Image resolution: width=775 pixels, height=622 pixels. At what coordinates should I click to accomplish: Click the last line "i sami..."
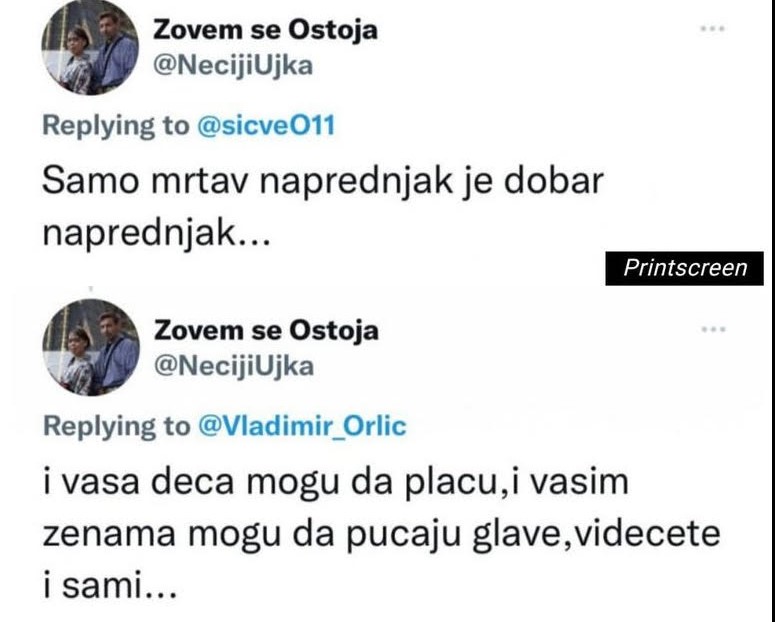[110, 584]
